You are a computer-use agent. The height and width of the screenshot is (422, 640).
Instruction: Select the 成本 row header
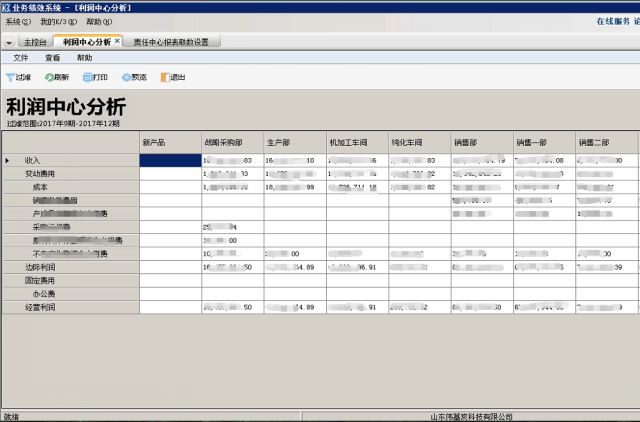point(71,187)
